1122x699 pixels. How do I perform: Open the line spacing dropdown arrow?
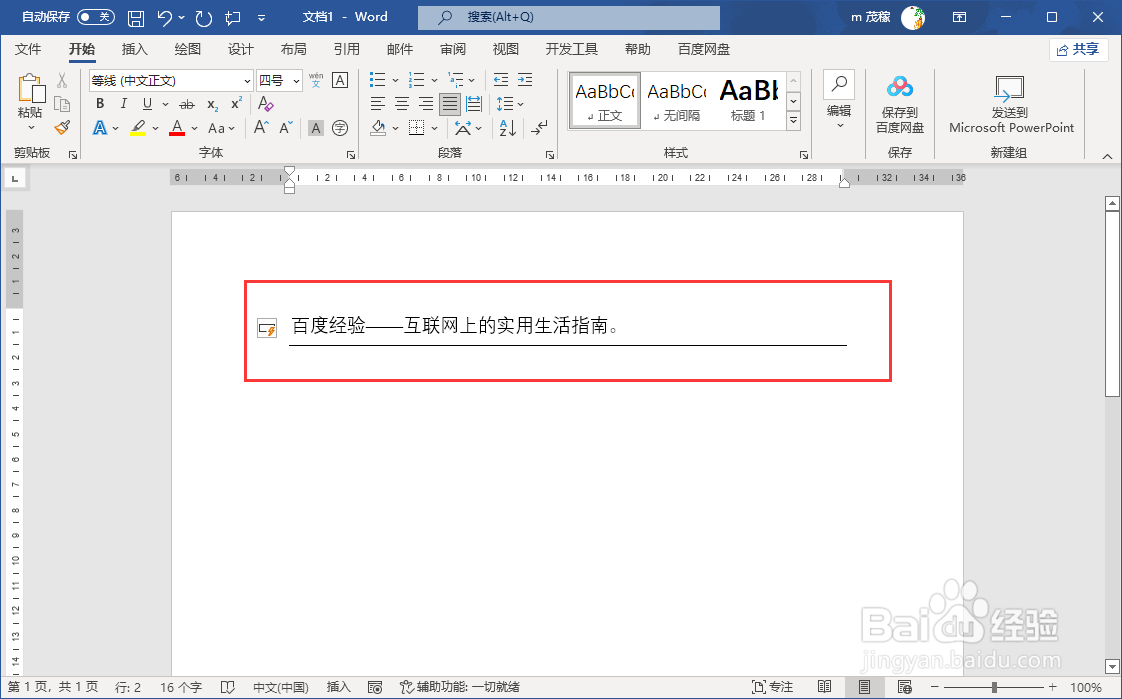click(x=520, y=104)
